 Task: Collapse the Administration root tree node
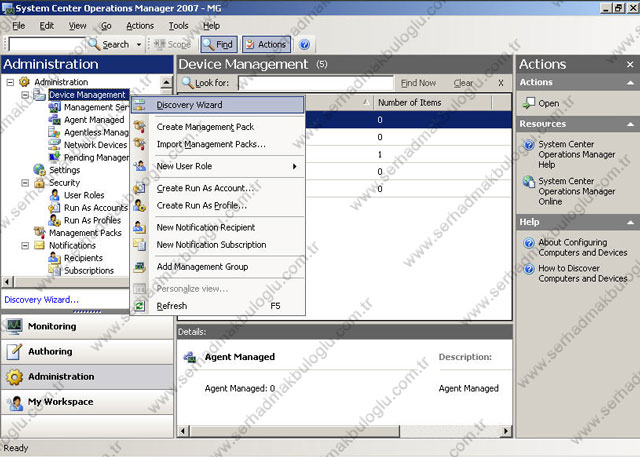[x=10, y=82]
